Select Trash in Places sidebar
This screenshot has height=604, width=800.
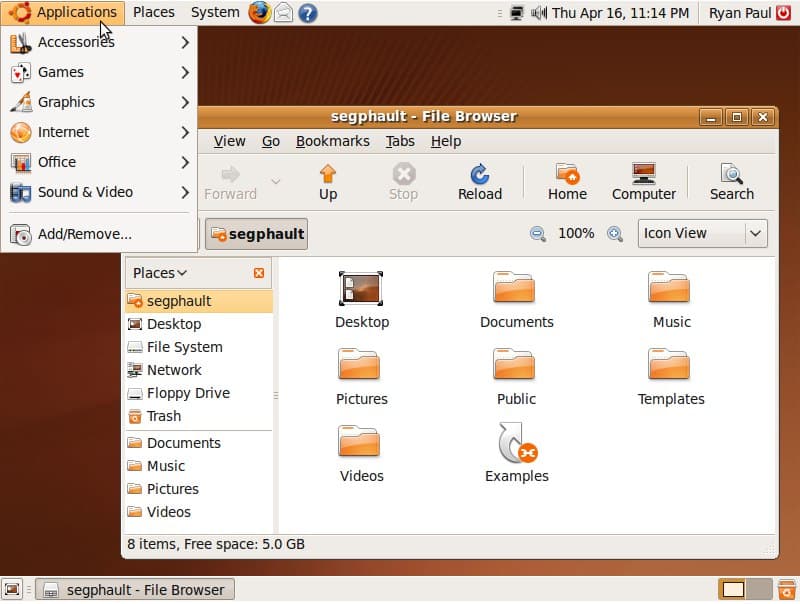(x=163, y=416)
